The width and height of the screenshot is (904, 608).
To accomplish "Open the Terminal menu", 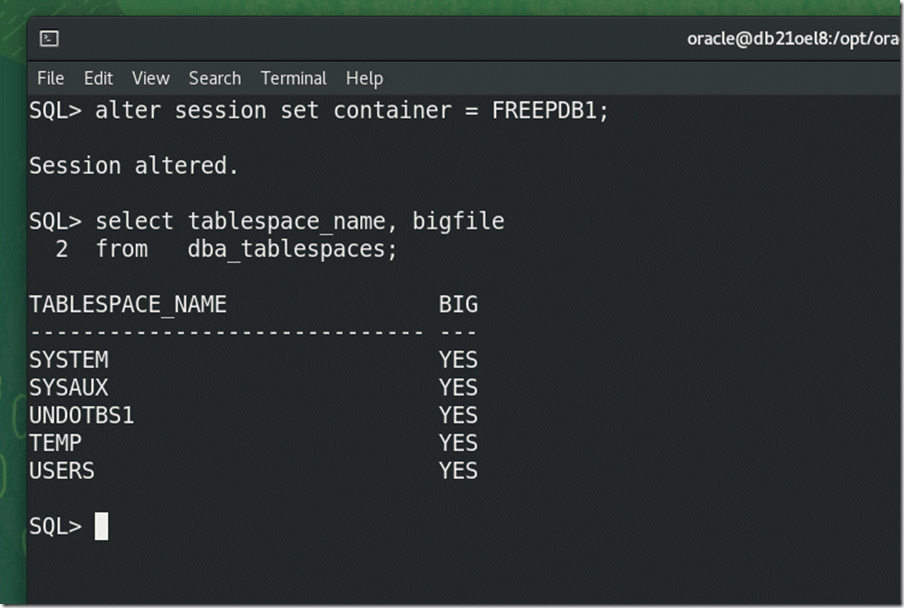I will point(294,78).
